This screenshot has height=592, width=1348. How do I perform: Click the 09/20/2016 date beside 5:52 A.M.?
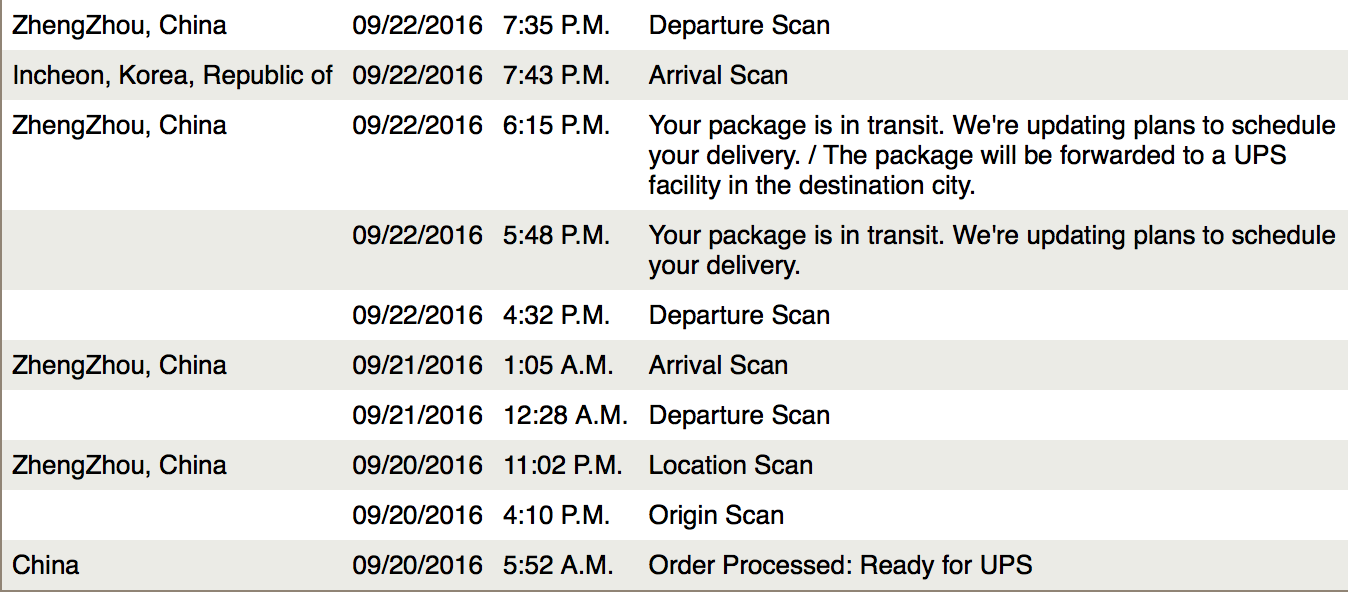tap(417, 566)
